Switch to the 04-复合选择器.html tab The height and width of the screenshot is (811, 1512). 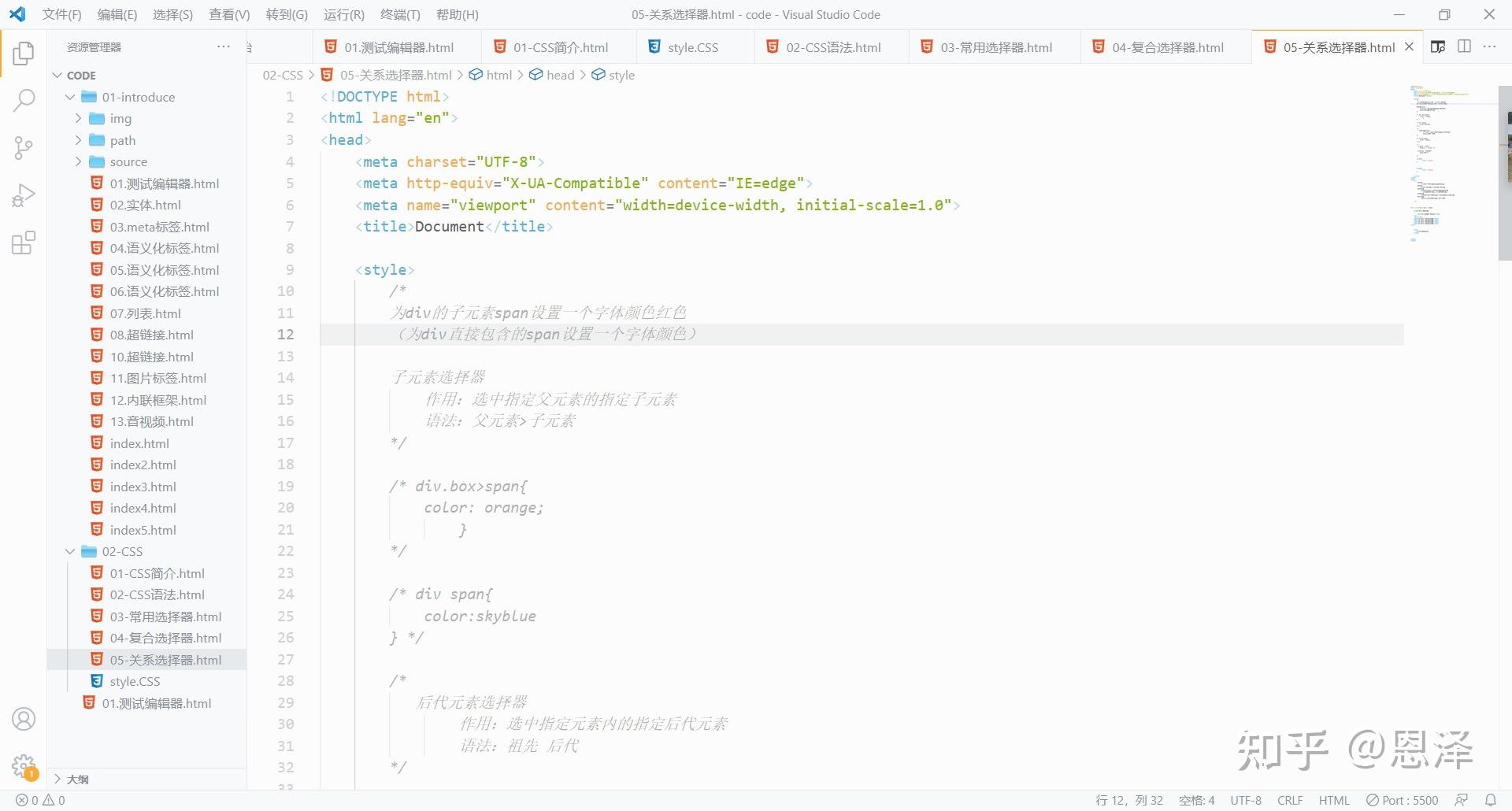[1165, 47]
